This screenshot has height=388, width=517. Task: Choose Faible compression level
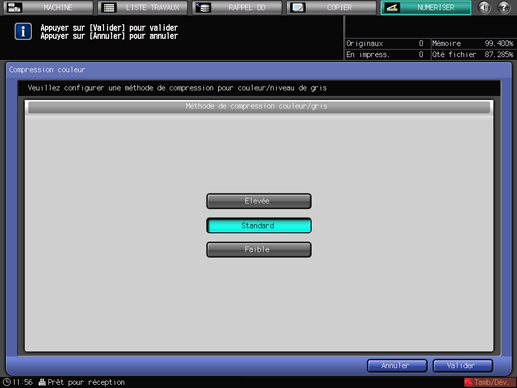(259, 249)
